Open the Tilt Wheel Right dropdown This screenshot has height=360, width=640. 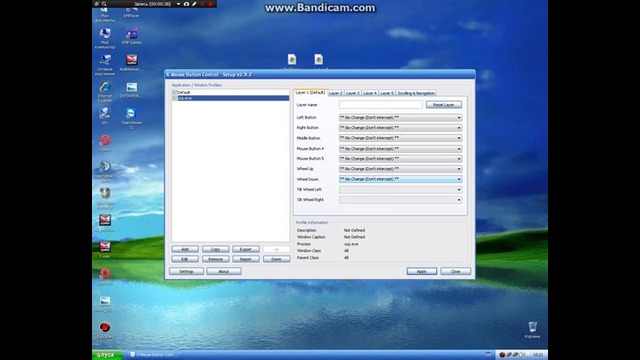pos(400,200)
